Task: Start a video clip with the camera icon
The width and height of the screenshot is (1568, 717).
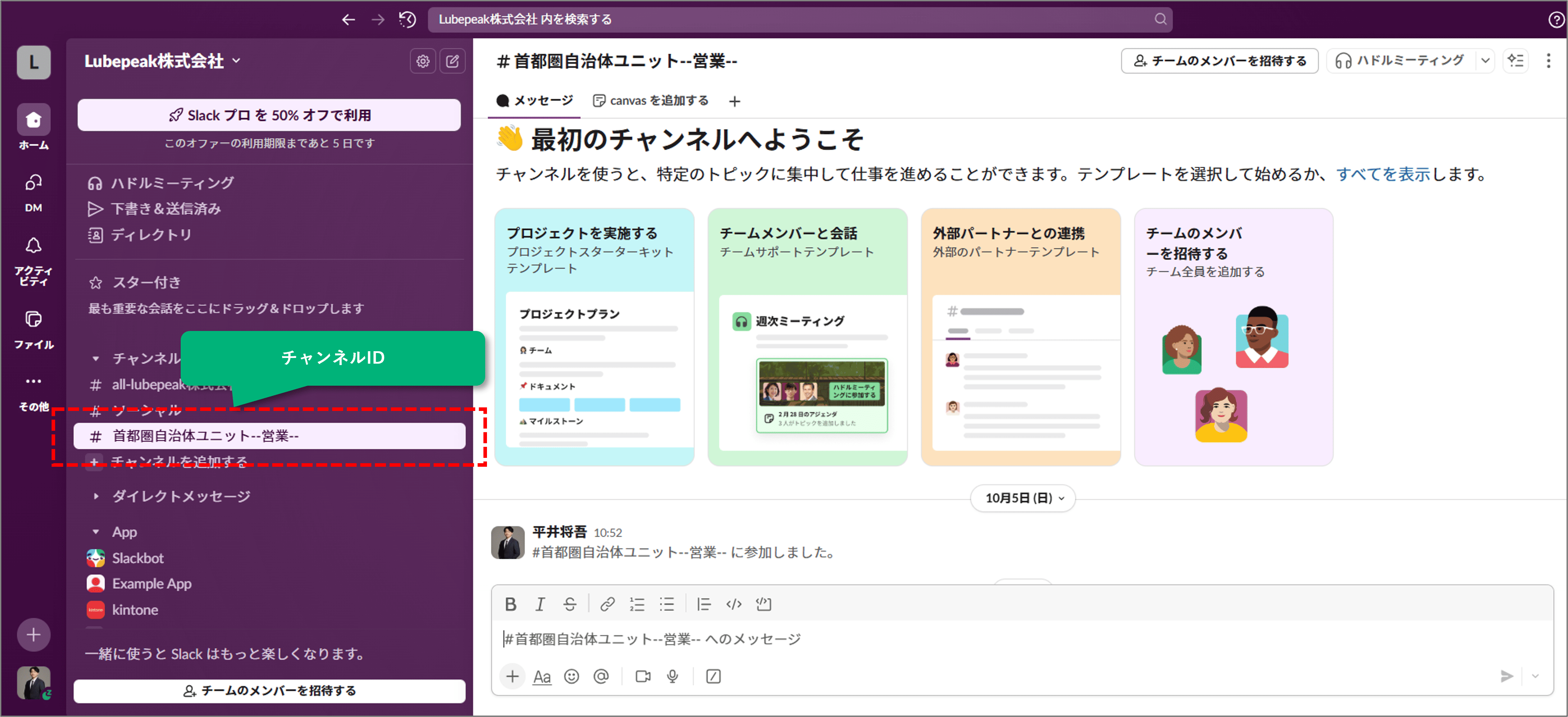Action: tap(642, 676)
